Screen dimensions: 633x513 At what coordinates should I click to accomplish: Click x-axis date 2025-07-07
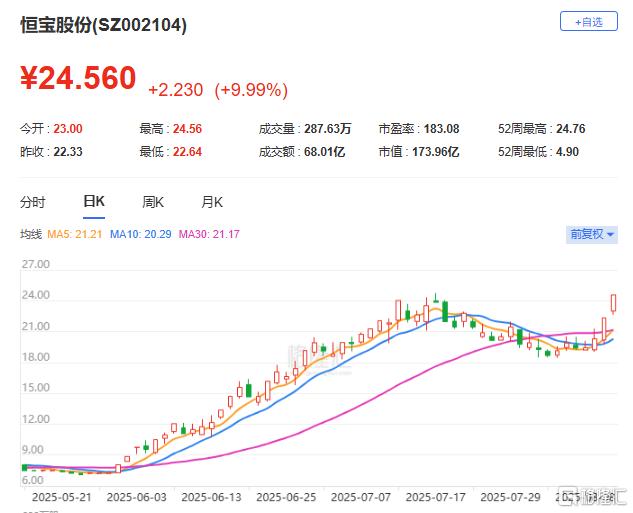point(361,497)
